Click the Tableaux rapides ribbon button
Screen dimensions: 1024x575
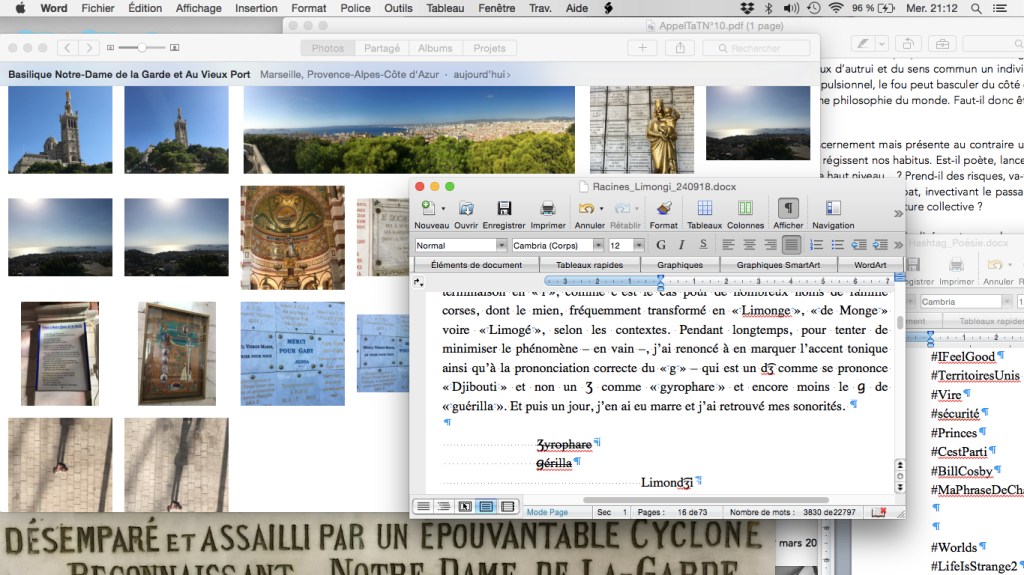[x=588, y=265]
